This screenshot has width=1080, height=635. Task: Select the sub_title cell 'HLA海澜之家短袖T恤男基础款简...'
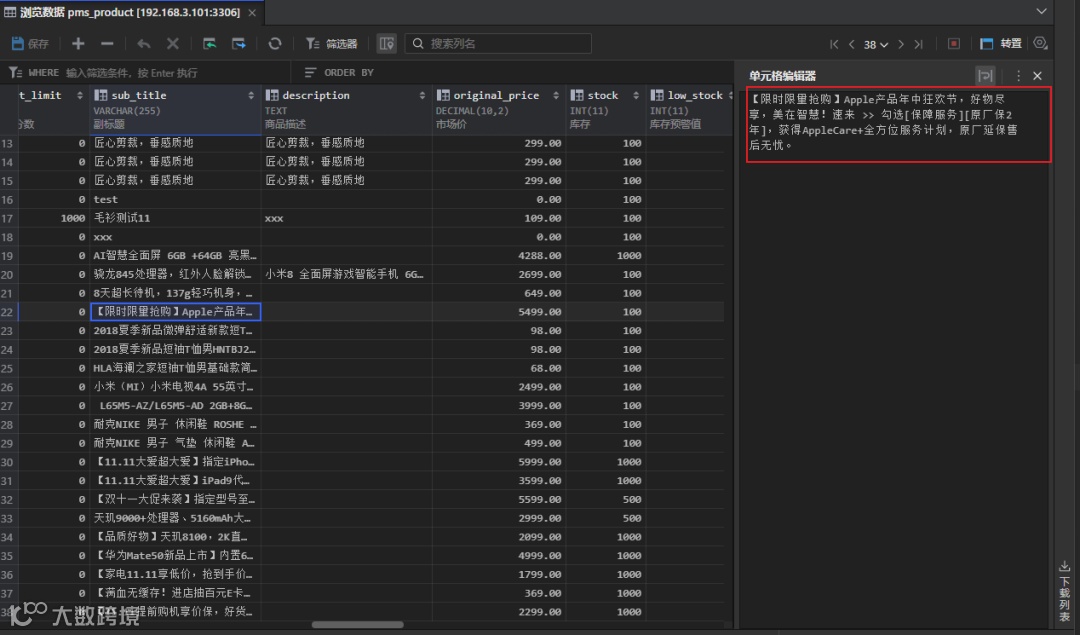(176, 368)
